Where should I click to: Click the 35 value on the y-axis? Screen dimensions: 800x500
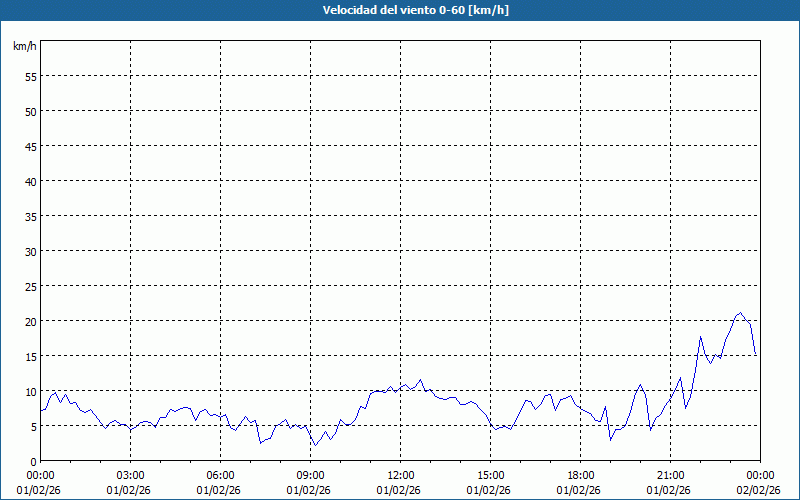click(31, 216)
